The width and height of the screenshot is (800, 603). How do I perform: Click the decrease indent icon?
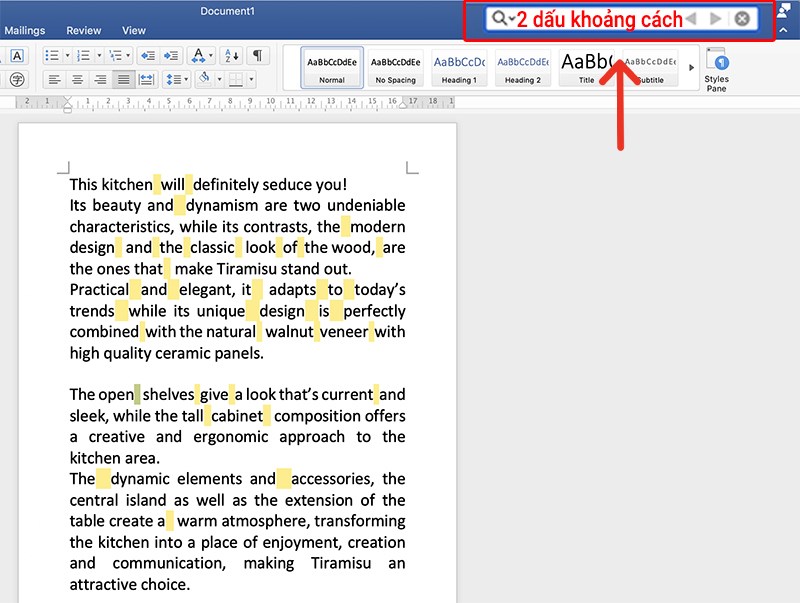[148, 56]
